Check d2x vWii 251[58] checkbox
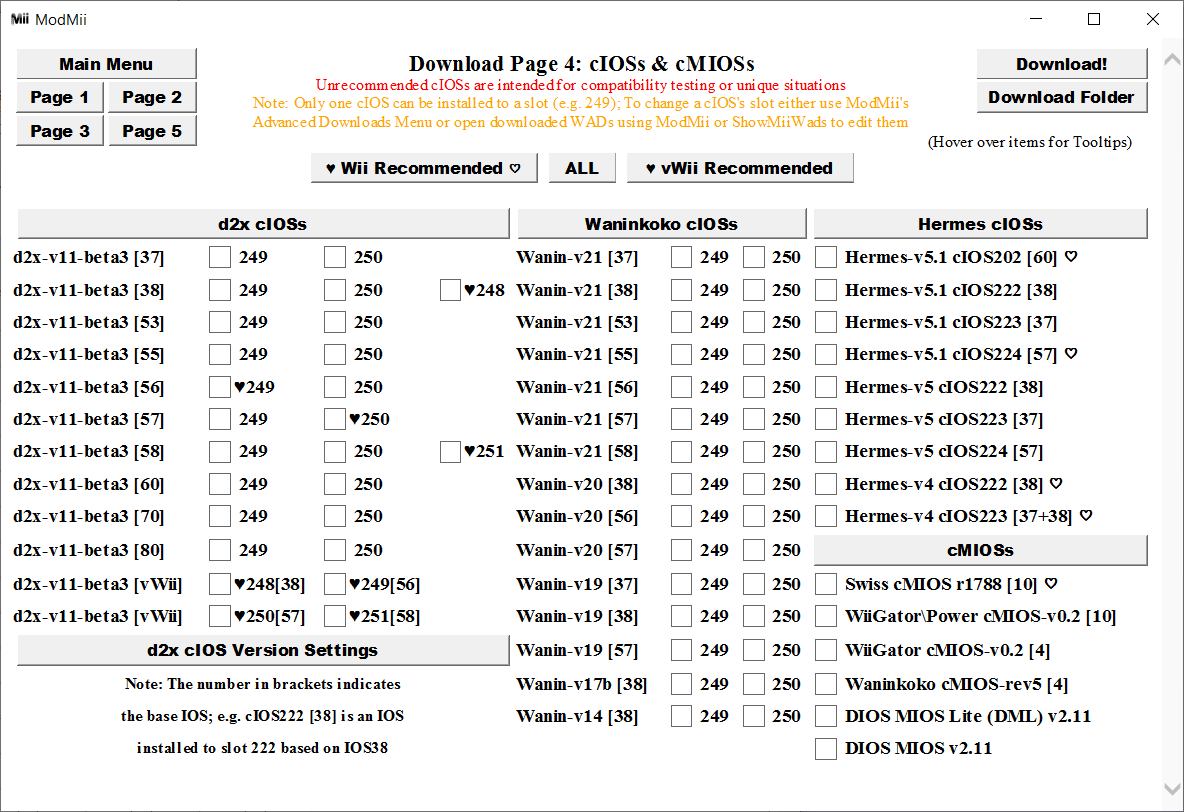This screenshot has width=1184, height=812. 335,616
